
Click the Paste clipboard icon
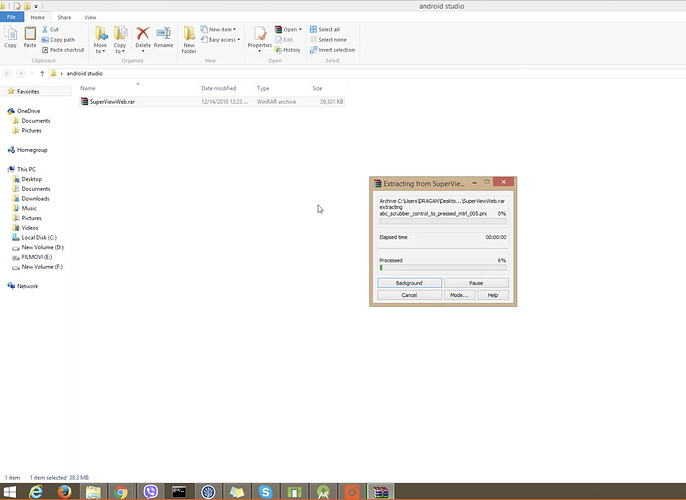pos(30,37)
